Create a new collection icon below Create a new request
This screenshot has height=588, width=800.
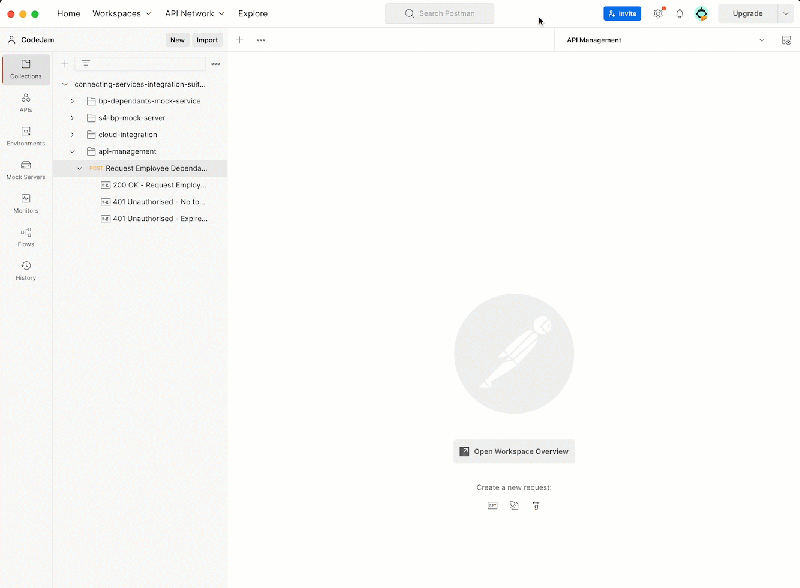click(514, 506)
